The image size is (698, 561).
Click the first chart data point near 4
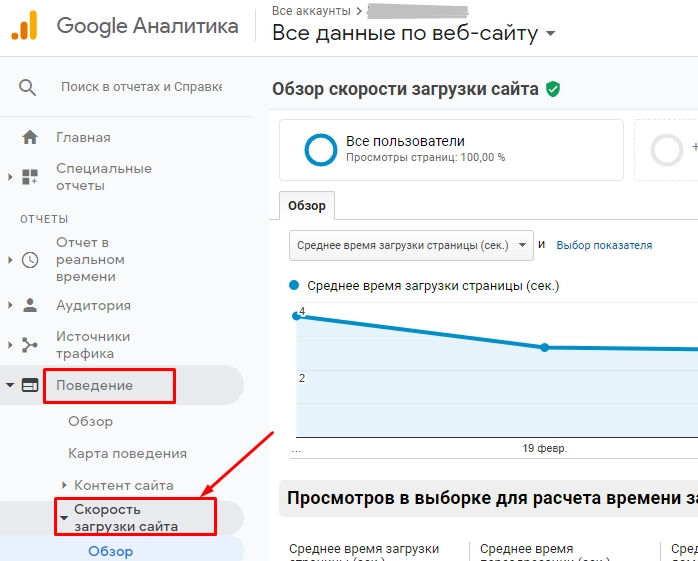pos(296,316)
